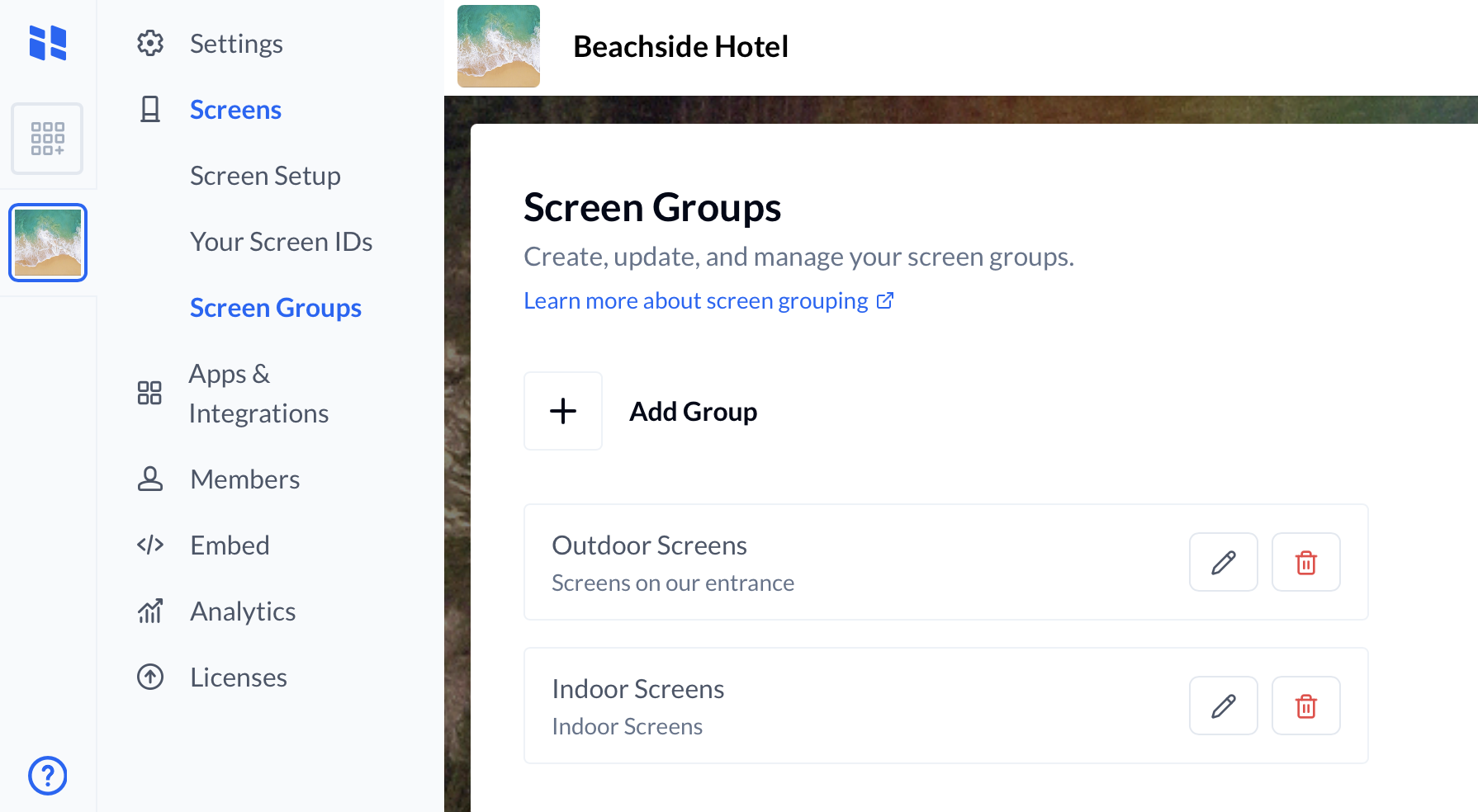Open Apps & Integrations section
The width and height of the screenshot is (1478, 812).
pos(258,394)
